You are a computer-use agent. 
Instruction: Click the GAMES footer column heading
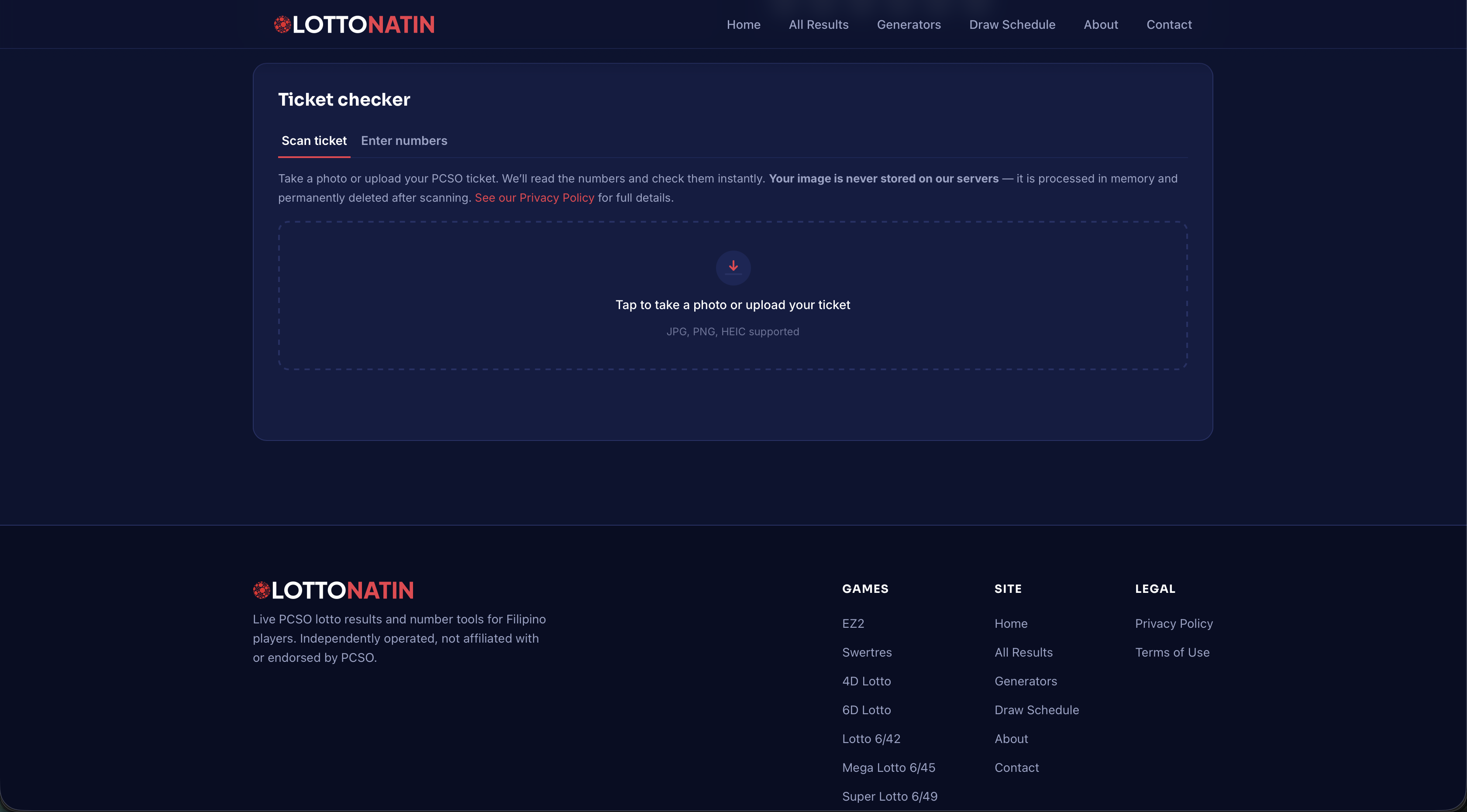coord(865,589)
